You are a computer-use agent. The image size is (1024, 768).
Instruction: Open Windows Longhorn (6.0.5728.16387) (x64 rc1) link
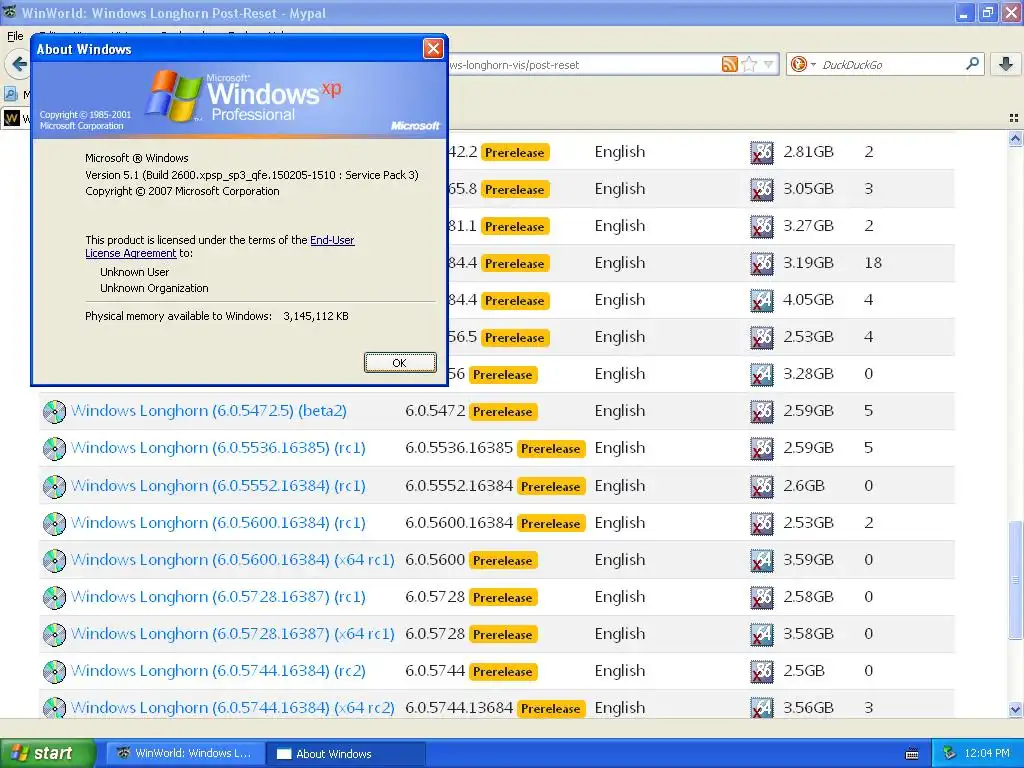[232, 634]
